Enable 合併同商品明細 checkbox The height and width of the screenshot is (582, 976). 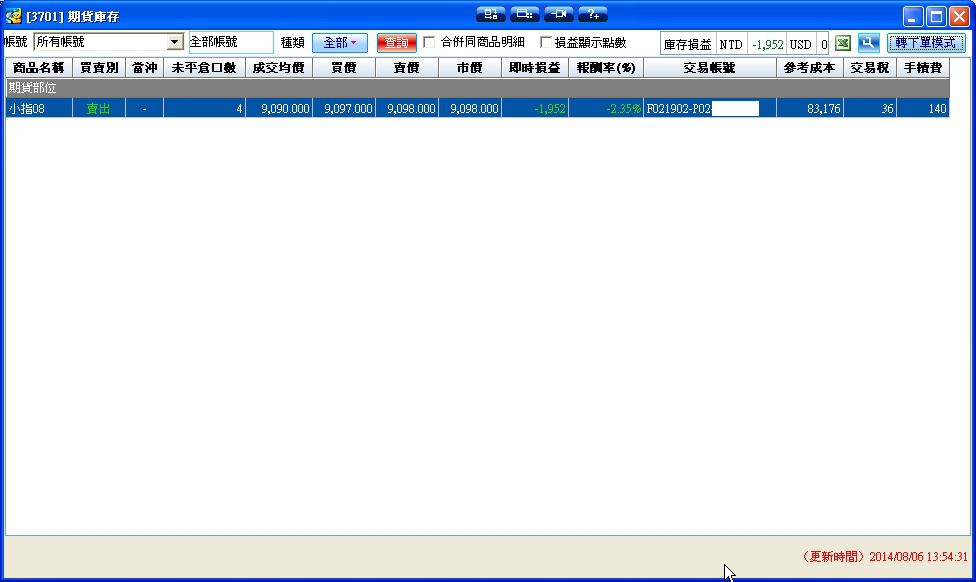pos(429,42)
